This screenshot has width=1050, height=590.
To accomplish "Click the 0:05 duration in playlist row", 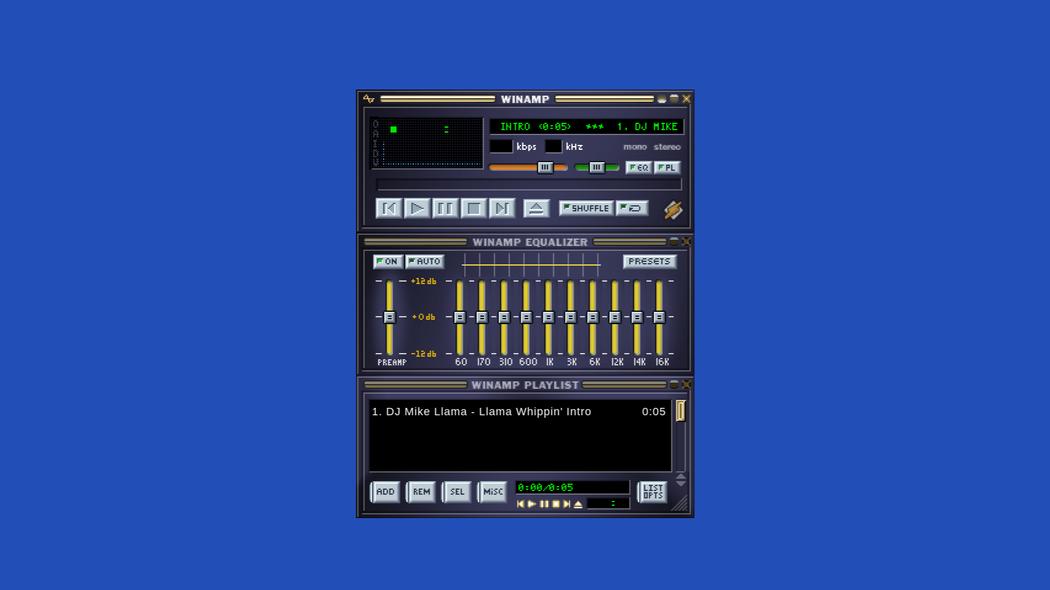I will pyautogui.click(x=654, y=412).
